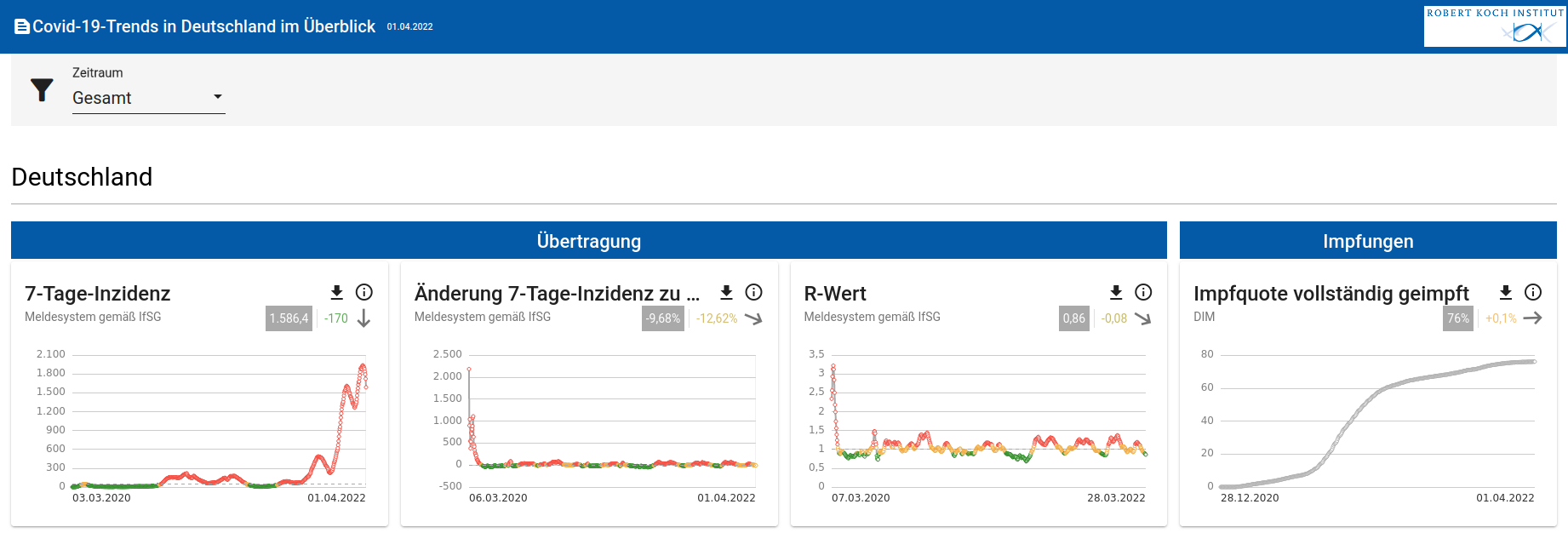Click the filter funnel icon
Screen dimensions: 1568x533
coord(42,89)
